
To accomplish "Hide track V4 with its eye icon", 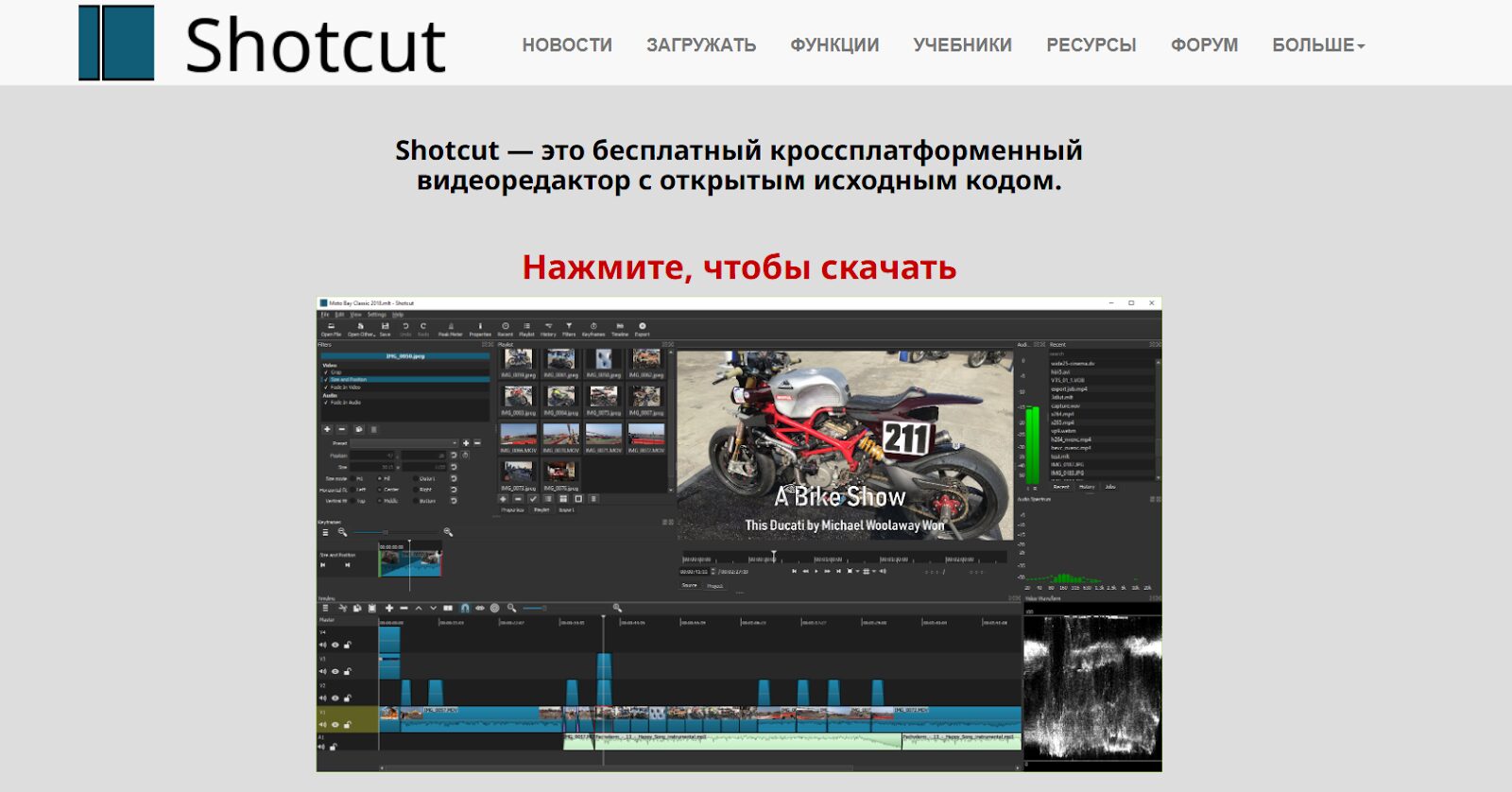I will pyautogui.click(x=335, y=645).
